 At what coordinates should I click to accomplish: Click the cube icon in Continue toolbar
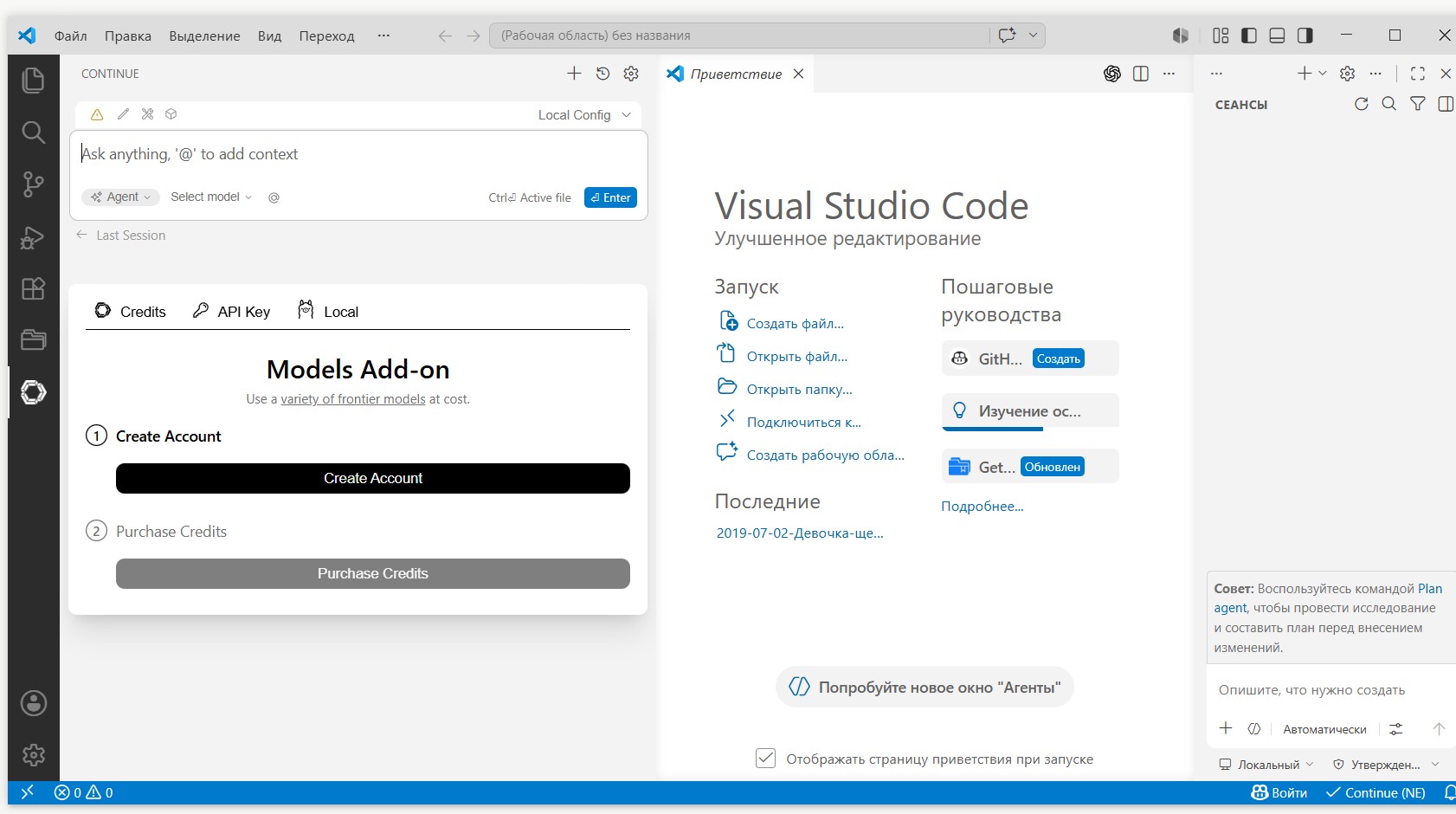pos(171,114)
